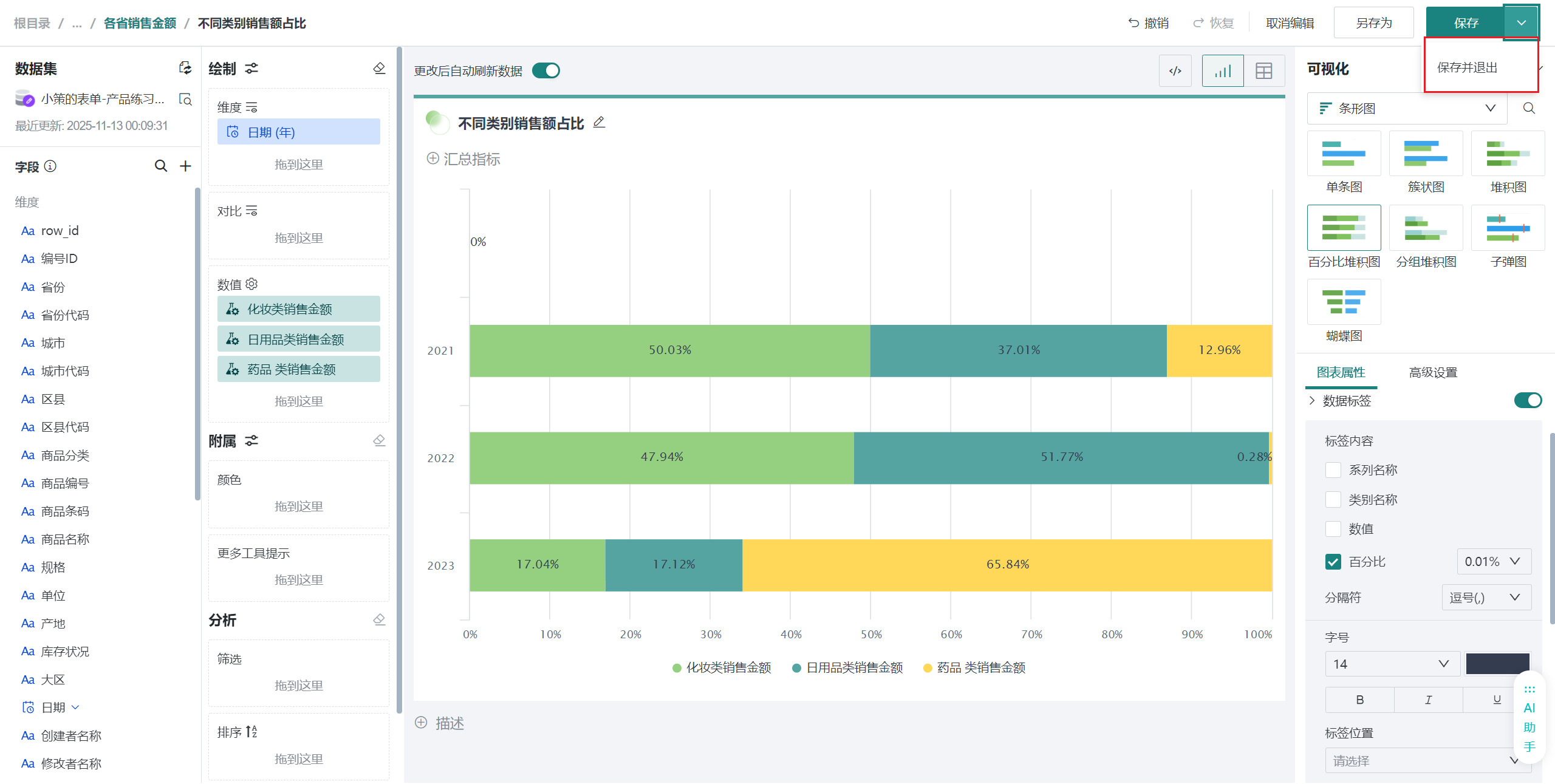Open the field search magnifier
This screenshot has width=1555, height=784.
160,166
